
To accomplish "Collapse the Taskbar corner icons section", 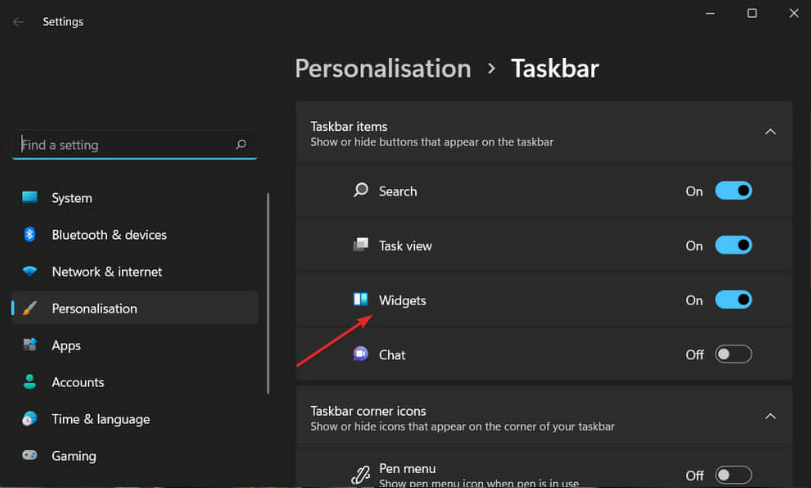I will [x=770, y=416].
